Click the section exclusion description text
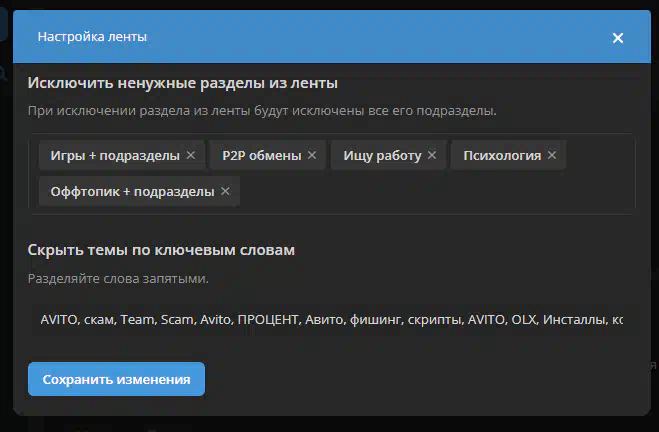Image resolution: width=659 pixels, height=432 pixels. 262,110
